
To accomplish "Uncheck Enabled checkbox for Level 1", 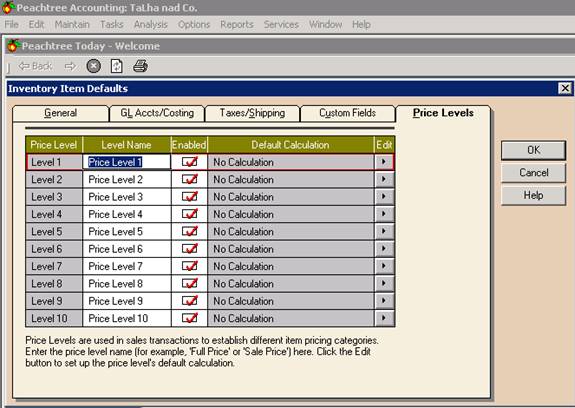I will [x=190, y=162].
